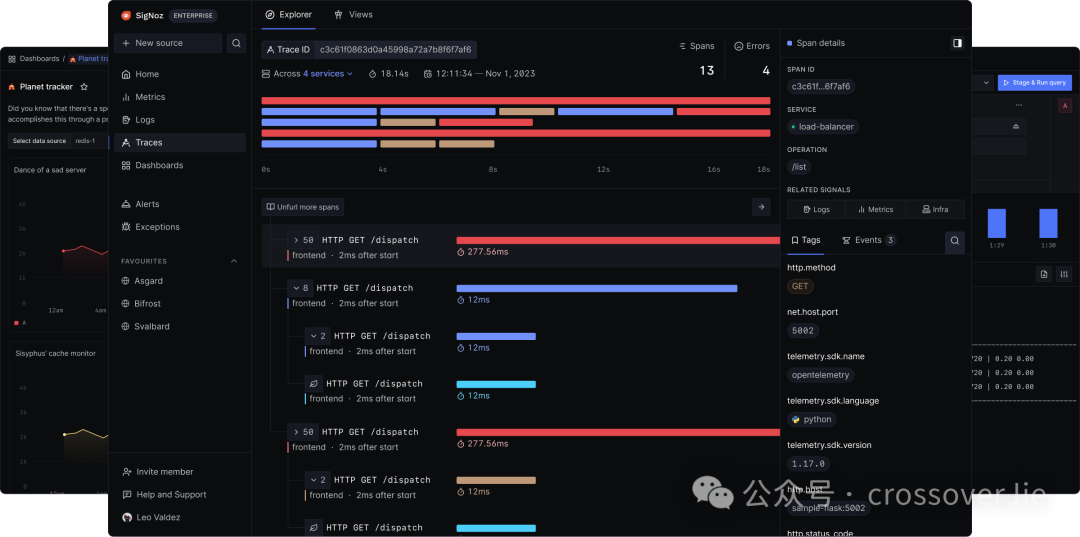Open the search icon beside New source
The height and width of the screenshot is (537, 1080).
[236, 43]
